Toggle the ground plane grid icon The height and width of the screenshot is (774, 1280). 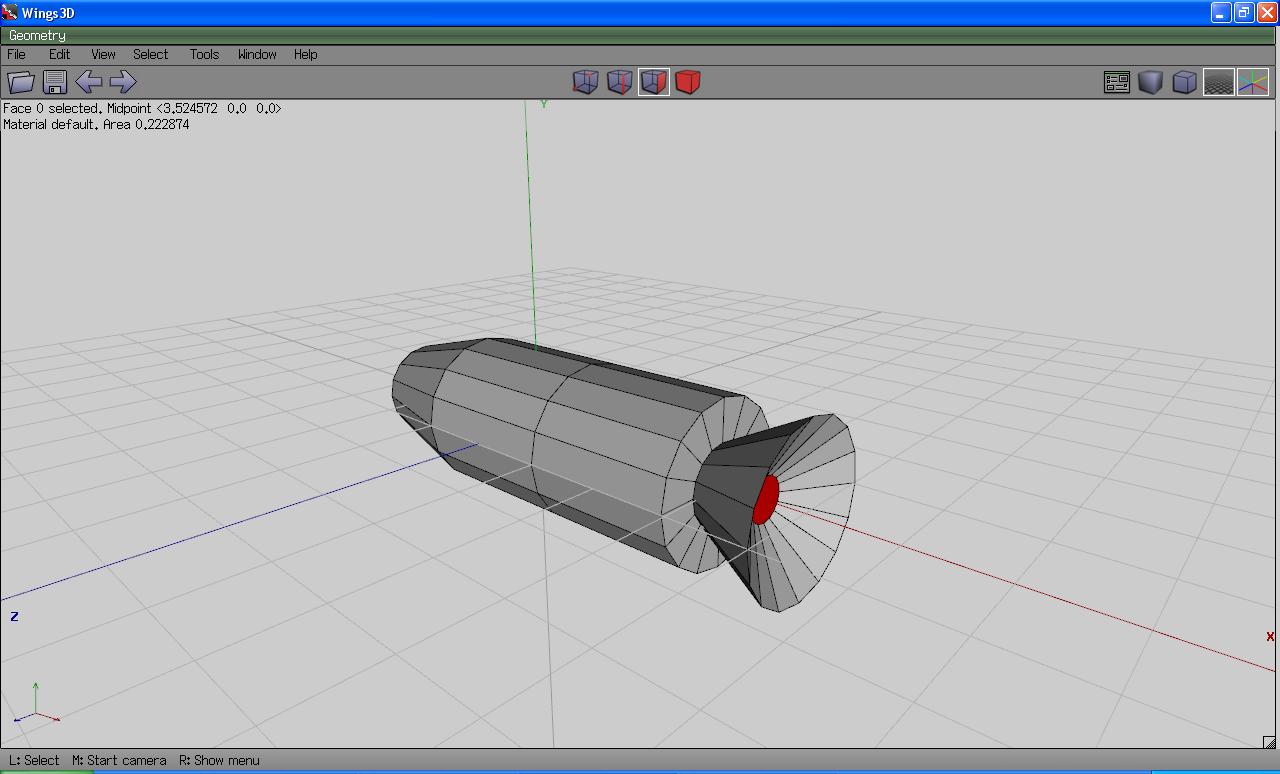click(x=1218, y=82)
